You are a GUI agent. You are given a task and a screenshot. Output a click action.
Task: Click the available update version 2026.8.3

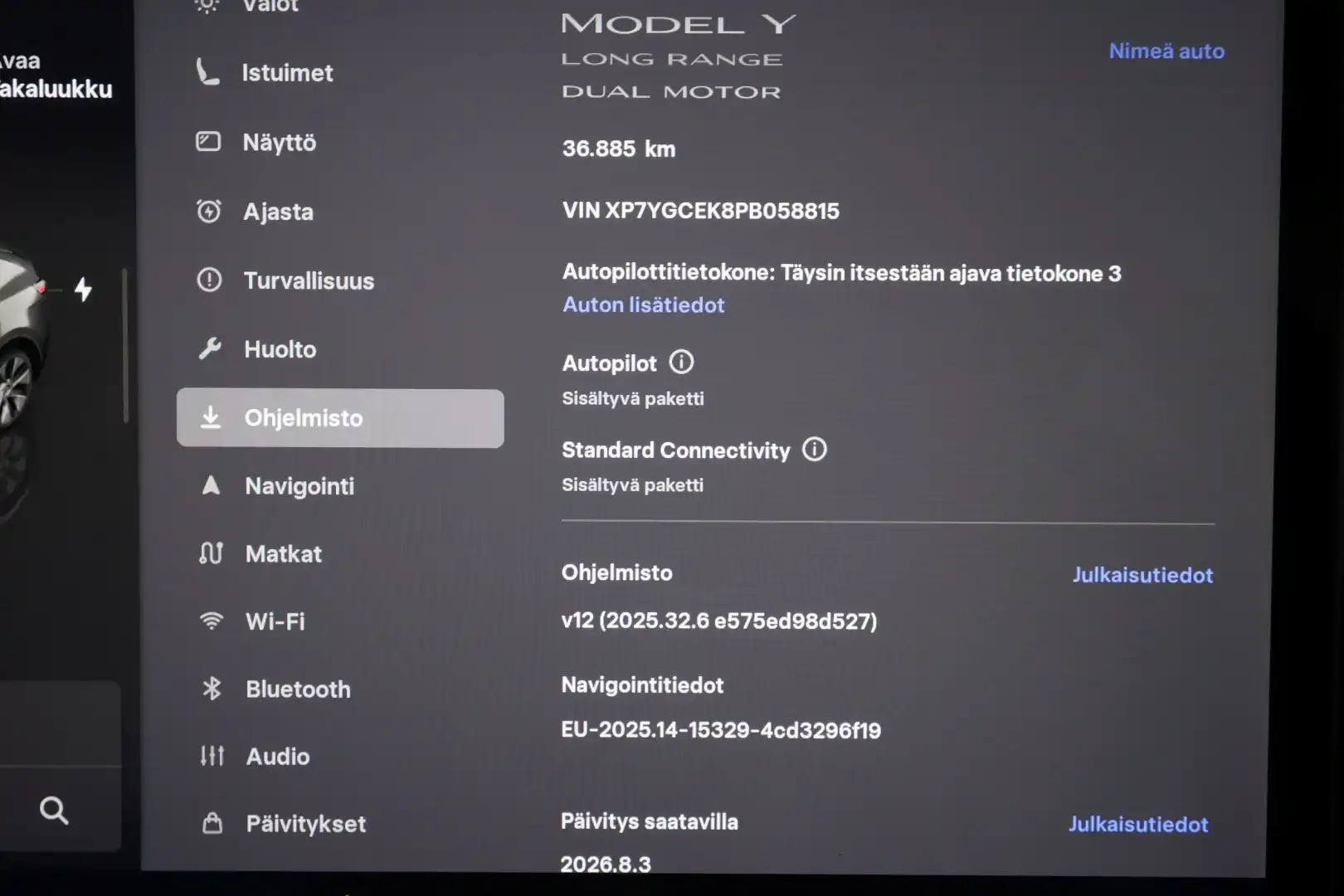[x=606, y=864]
